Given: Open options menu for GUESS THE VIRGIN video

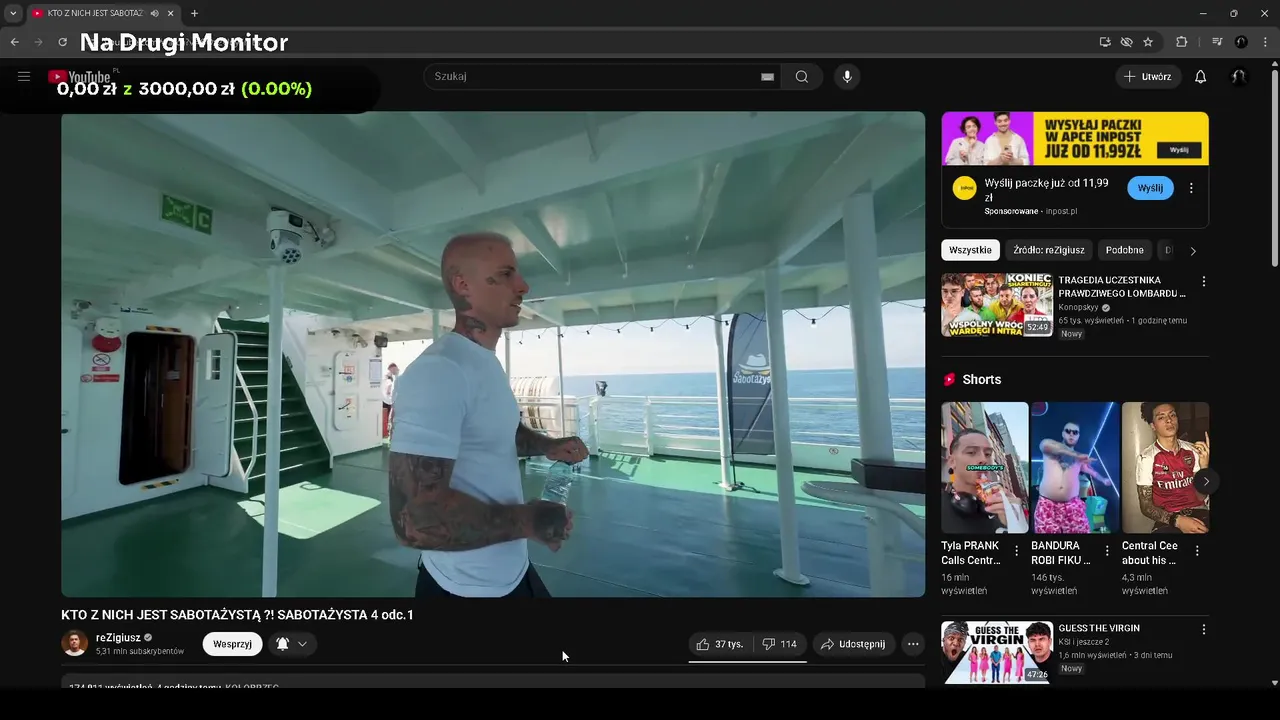Looking at the screenshot, I should (1204, 630).
